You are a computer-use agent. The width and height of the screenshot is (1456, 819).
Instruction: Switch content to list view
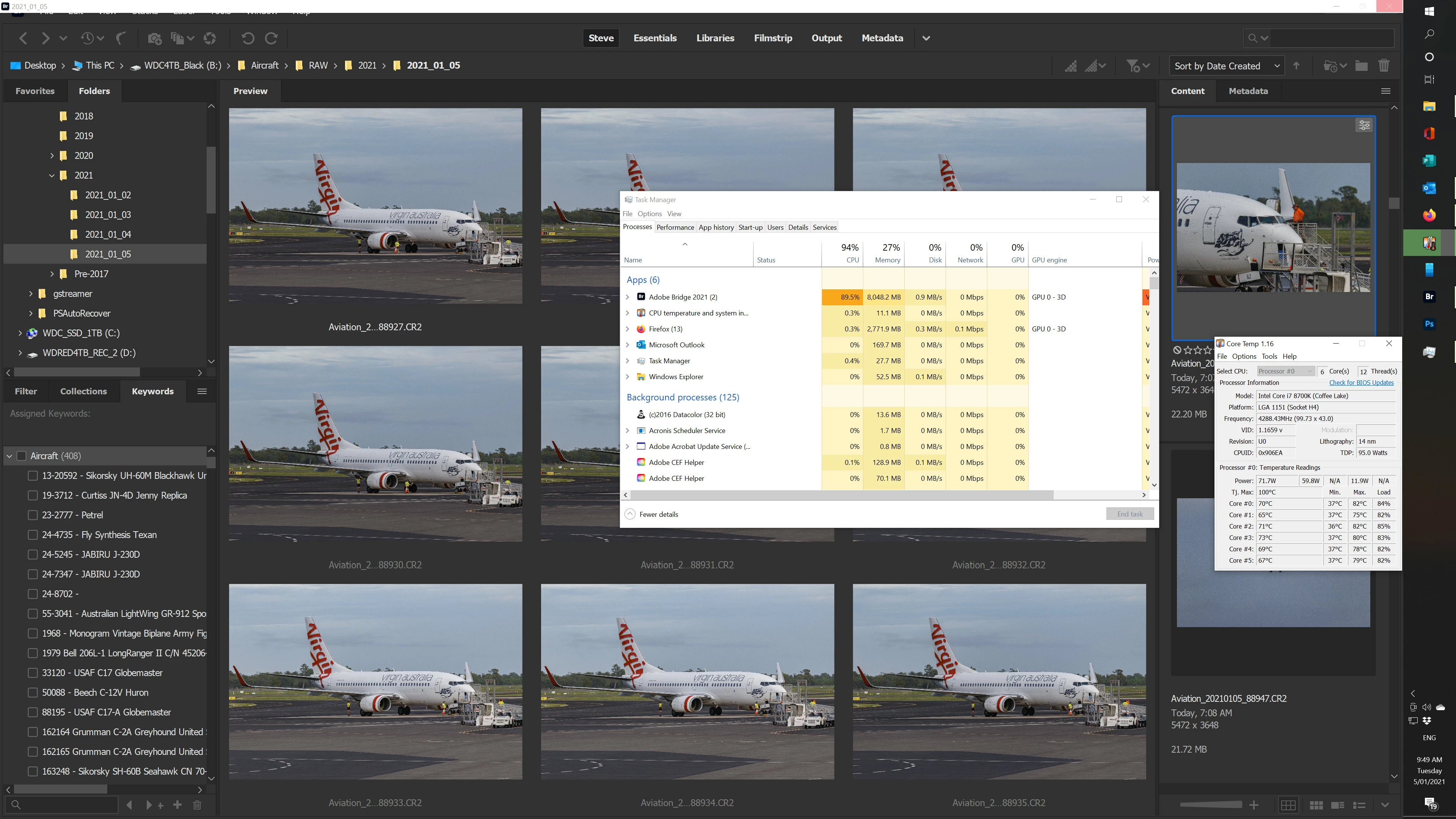pyautogui.click(x=1359, y=805)
